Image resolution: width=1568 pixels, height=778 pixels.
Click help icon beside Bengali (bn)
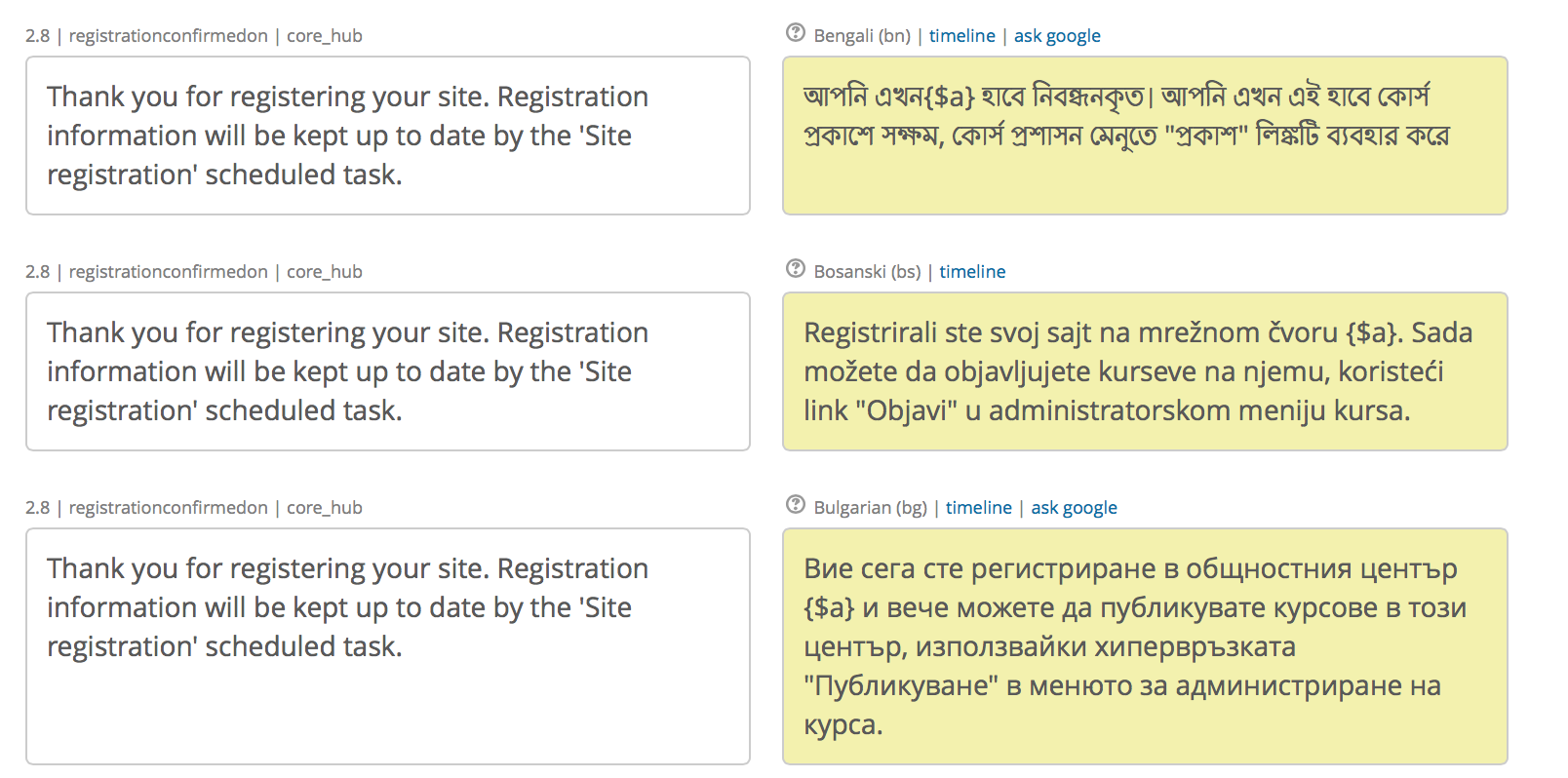click(x=796, y=33)
